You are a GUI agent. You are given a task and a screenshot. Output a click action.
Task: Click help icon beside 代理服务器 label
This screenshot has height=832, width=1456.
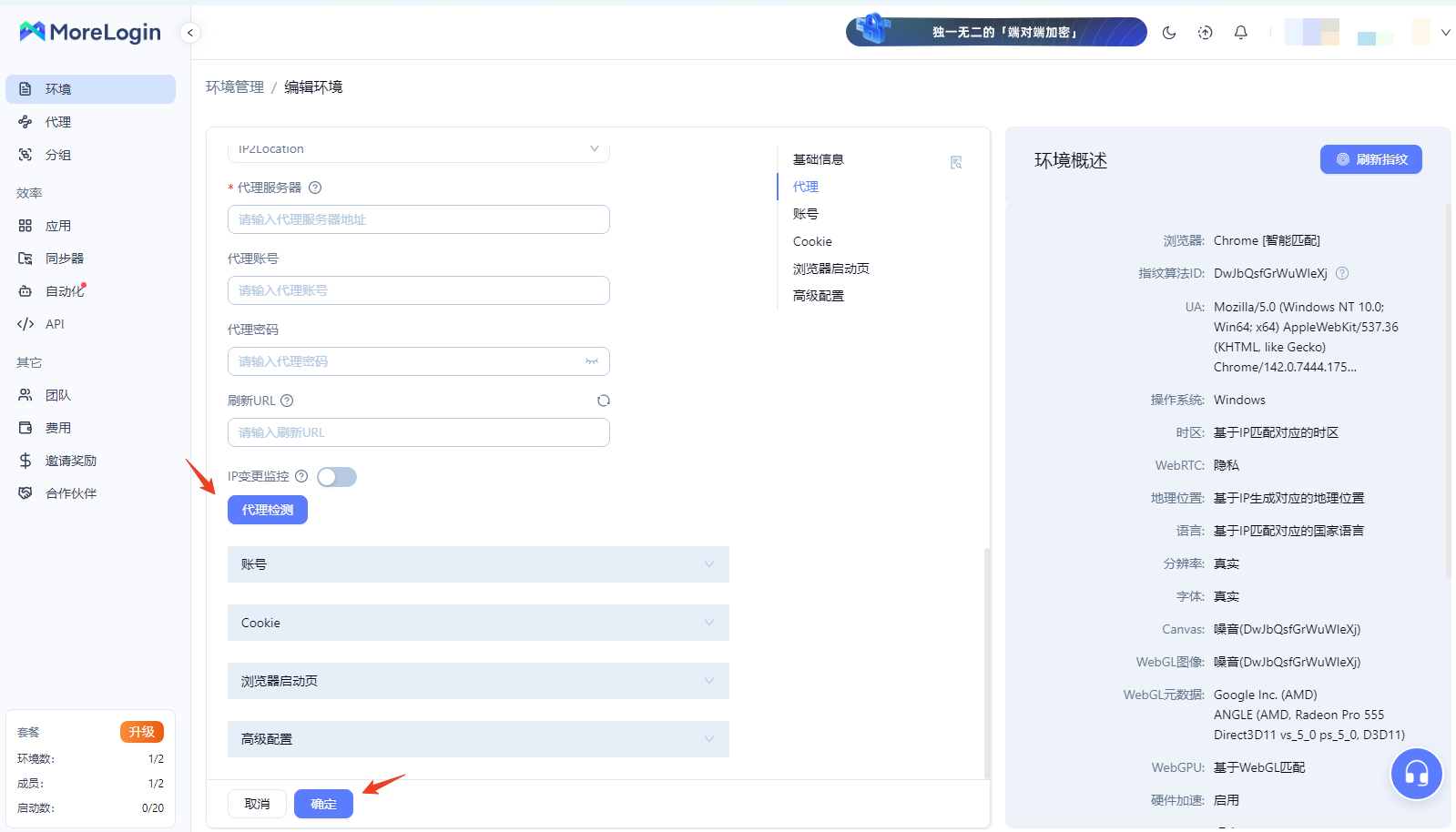tap(315, 188)
